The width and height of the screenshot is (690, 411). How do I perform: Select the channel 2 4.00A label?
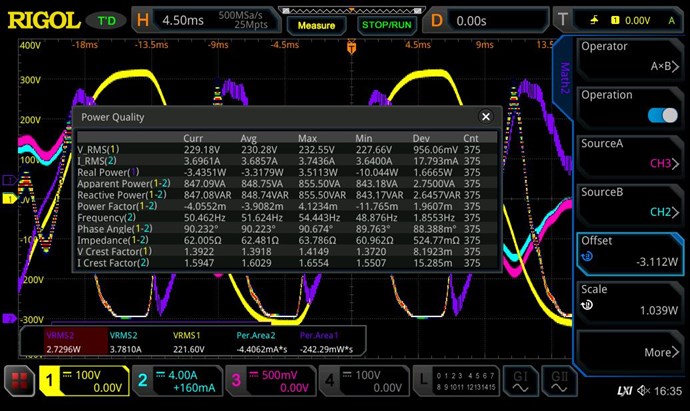[x=172, y=381]
